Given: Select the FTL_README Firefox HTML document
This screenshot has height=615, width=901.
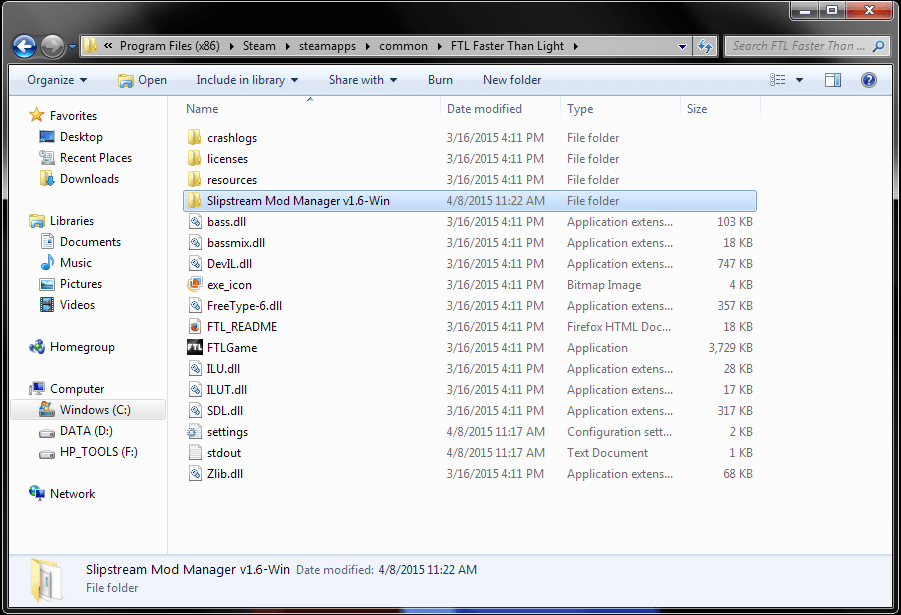Looking at the screenshot, I should click(x=242, y=326).
